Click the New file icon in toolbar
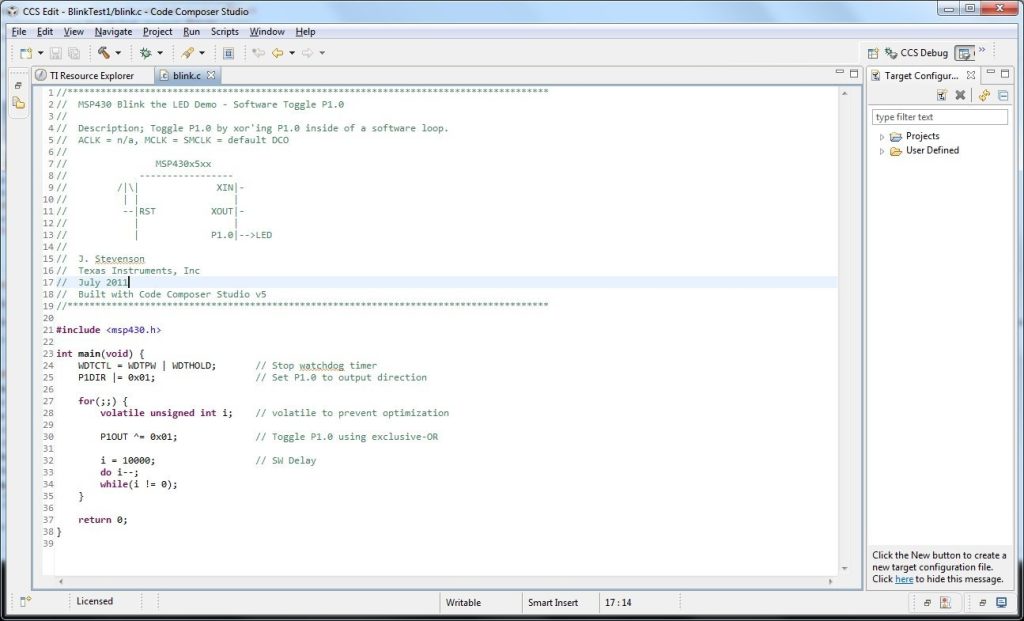Viewport: 1024px width, 621px height. point(26,53)
